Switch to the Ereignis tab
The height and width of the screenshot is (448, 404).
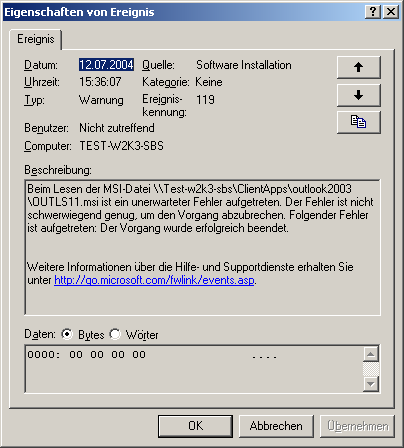[x=36, y=39]
